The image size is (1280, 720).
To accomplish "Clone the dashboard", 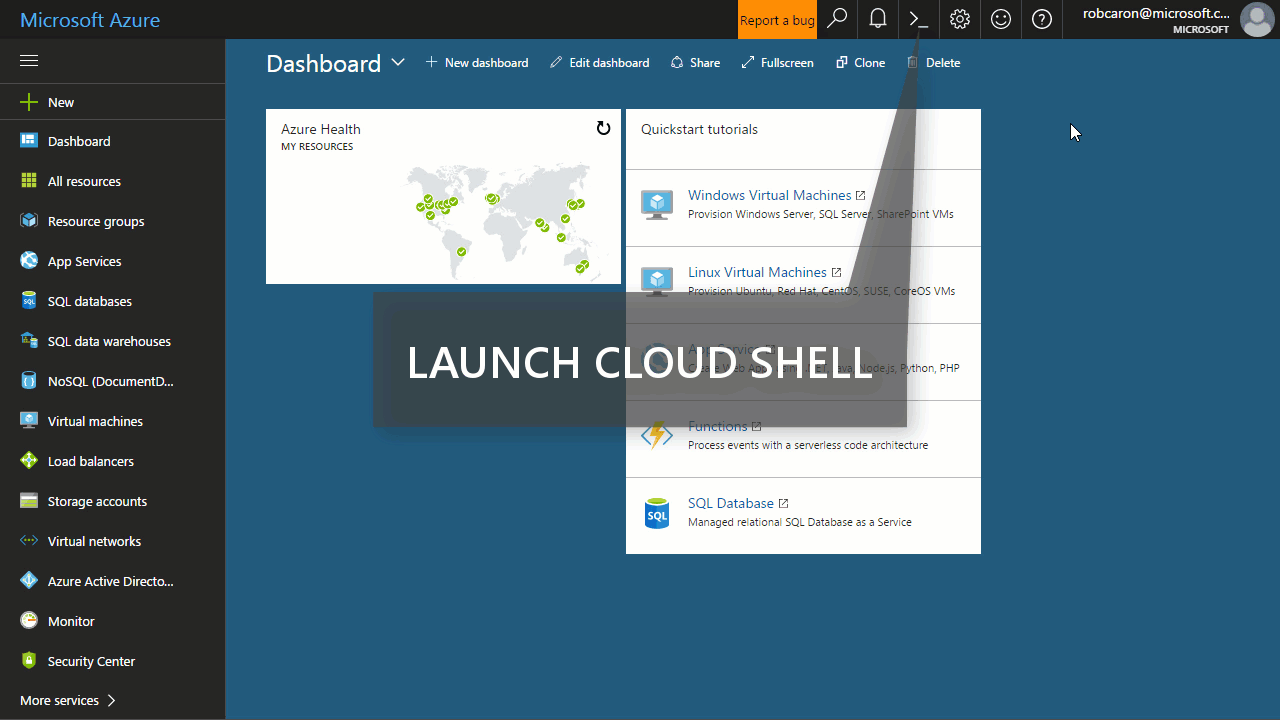I will pyautogui.click(x=860, y=62).
